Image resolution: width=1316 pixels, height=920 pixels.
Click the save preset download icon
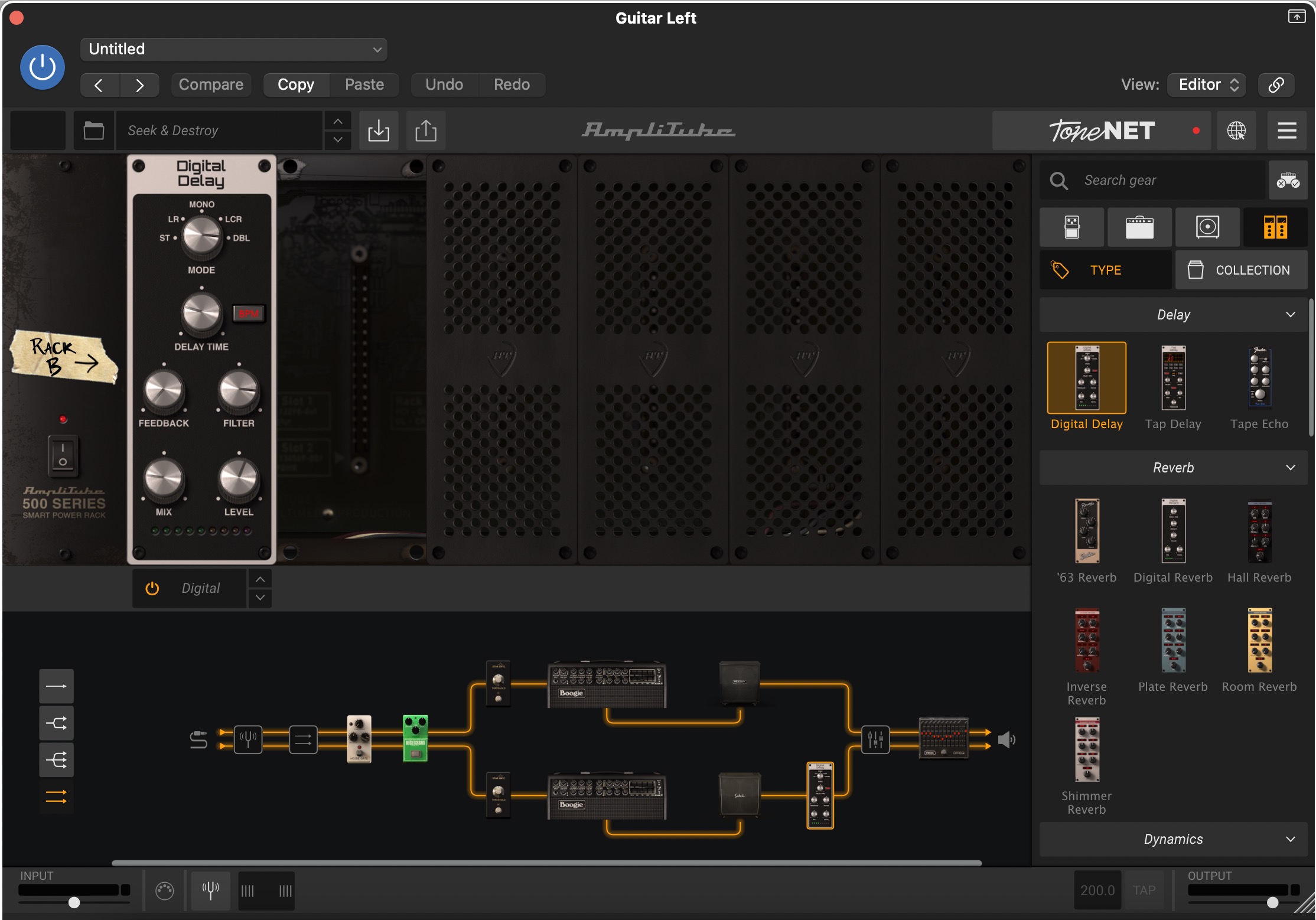(378, 131)
